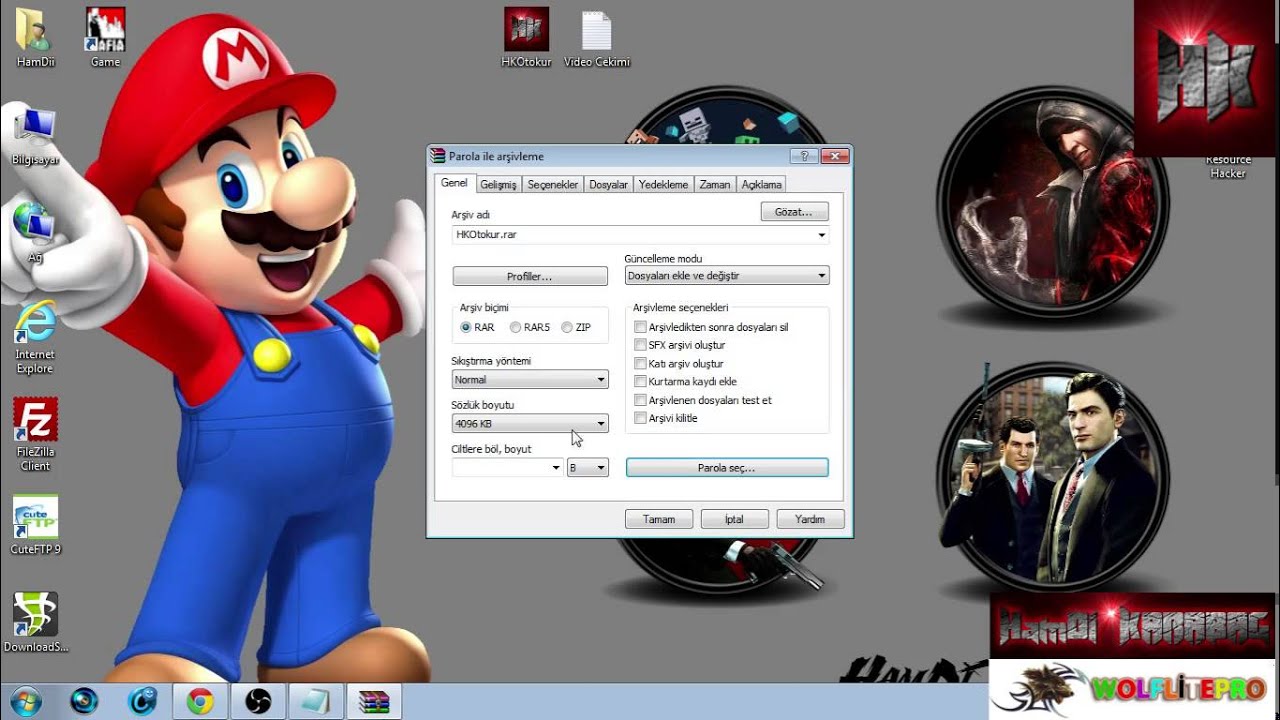Viewport: 1280px width, 720px height.
Task: Go to the Dosyalar tab
Action: pyautogui.click(x=608, y=185)
